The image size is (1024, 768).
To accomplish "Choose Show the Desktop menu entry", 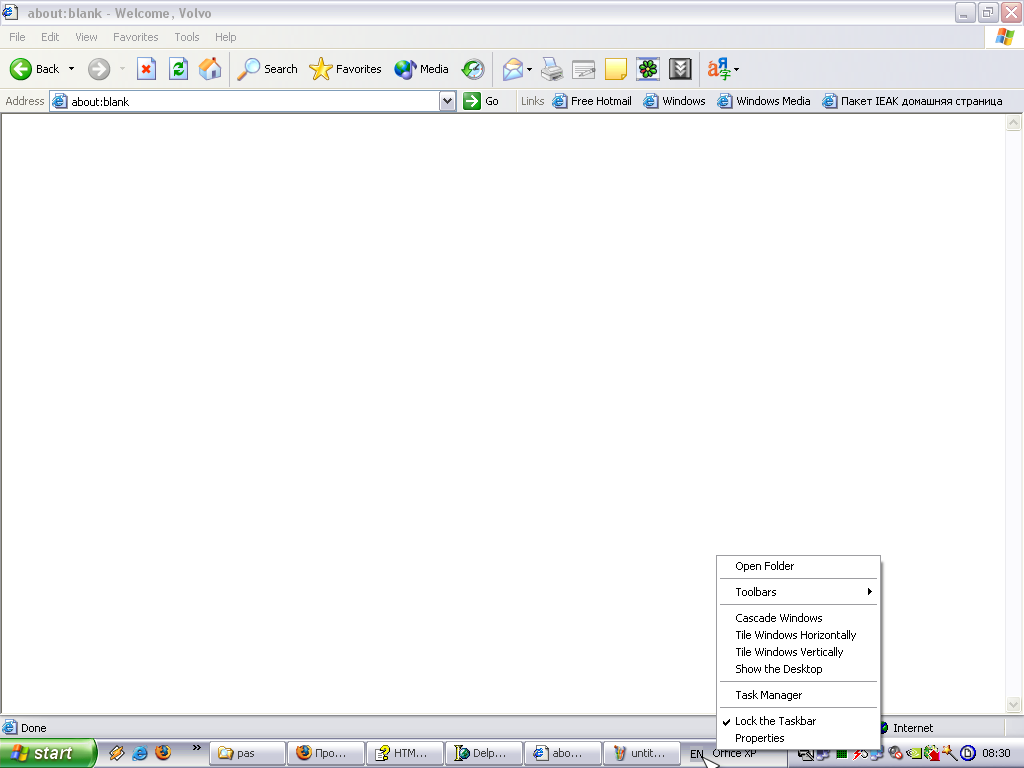I will click(x=778, y=669).
